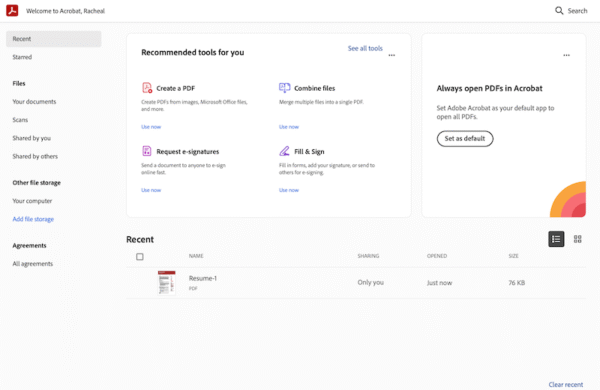
Task: Sort by the SIZE column header
Action: coord(514,256)
